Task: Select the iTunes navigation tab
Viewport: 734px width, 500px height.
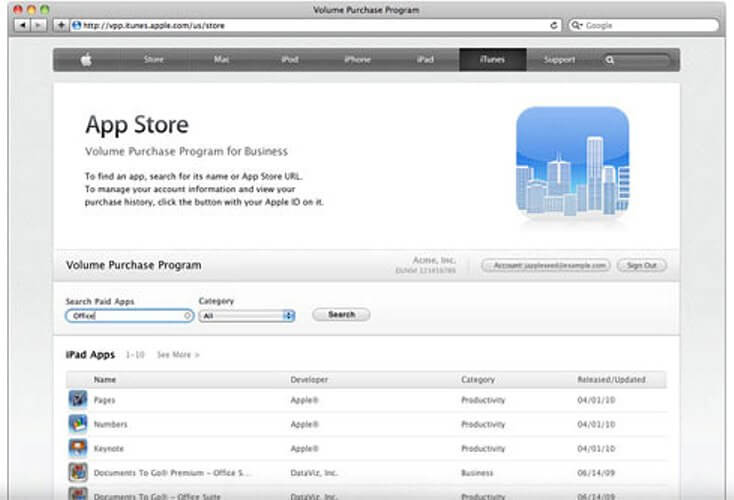Action: point(492,59)
